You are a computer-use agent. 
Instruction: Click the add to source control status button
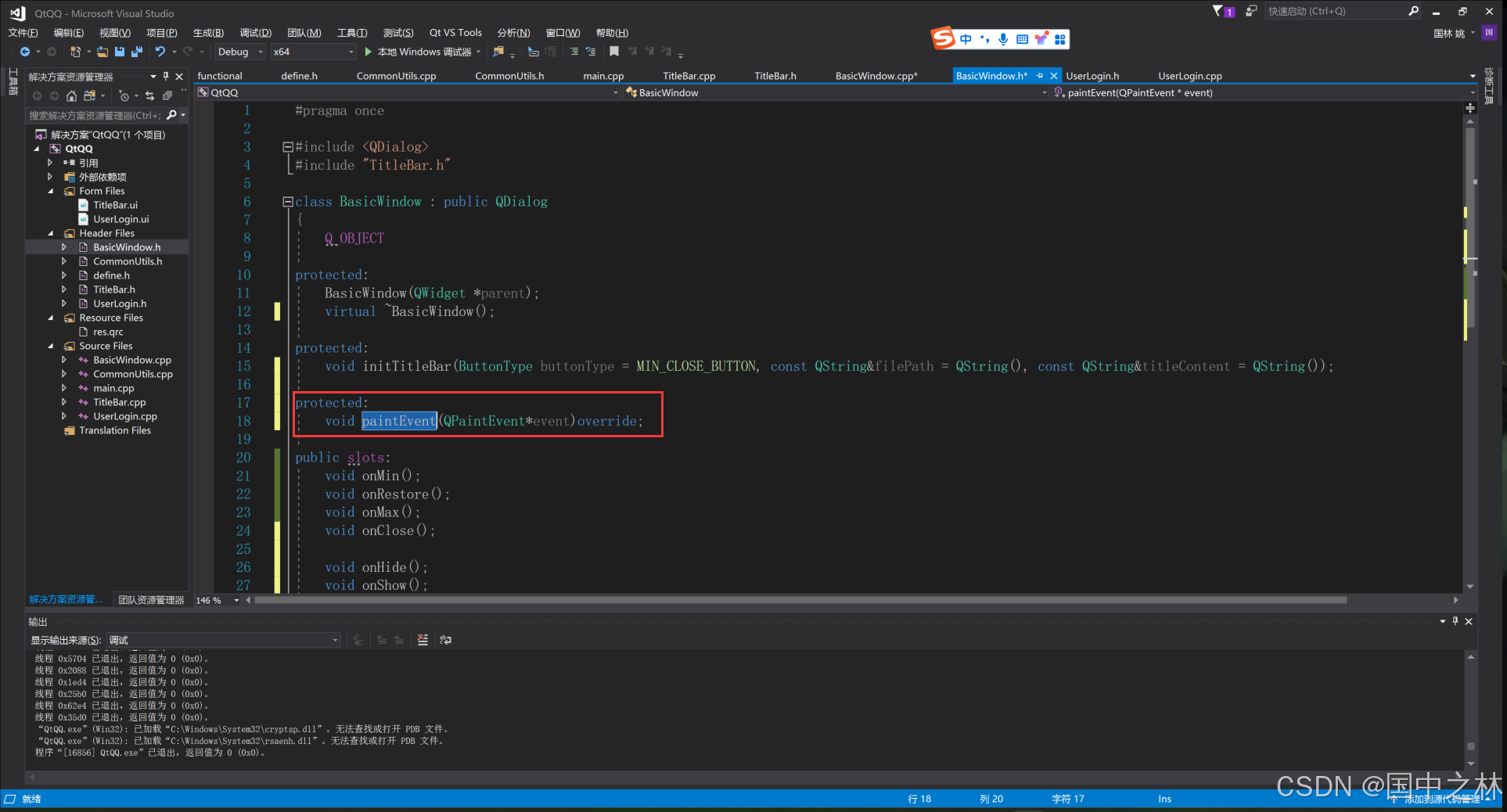coord(1441,799)
